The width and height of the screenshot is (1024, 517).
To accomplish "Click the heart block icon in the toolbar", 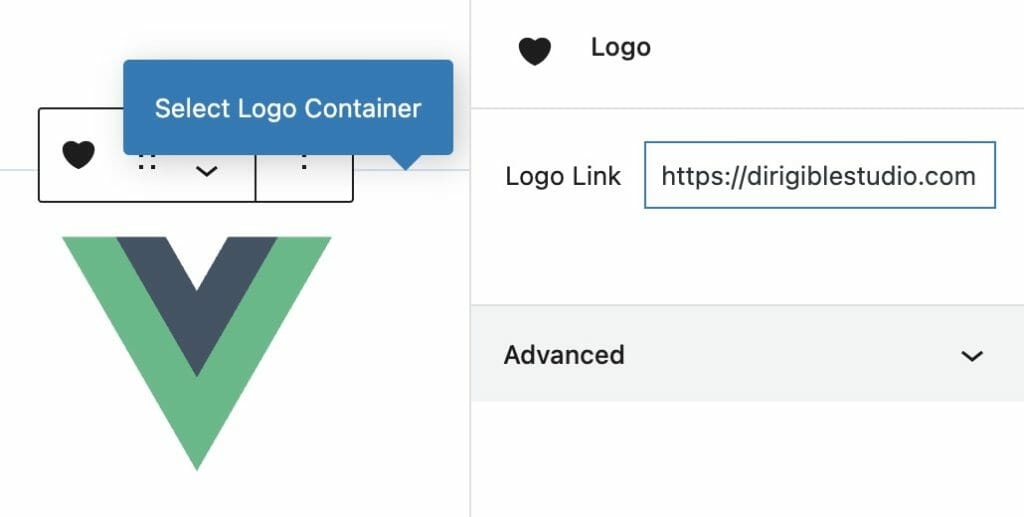I will pos(78,155).
